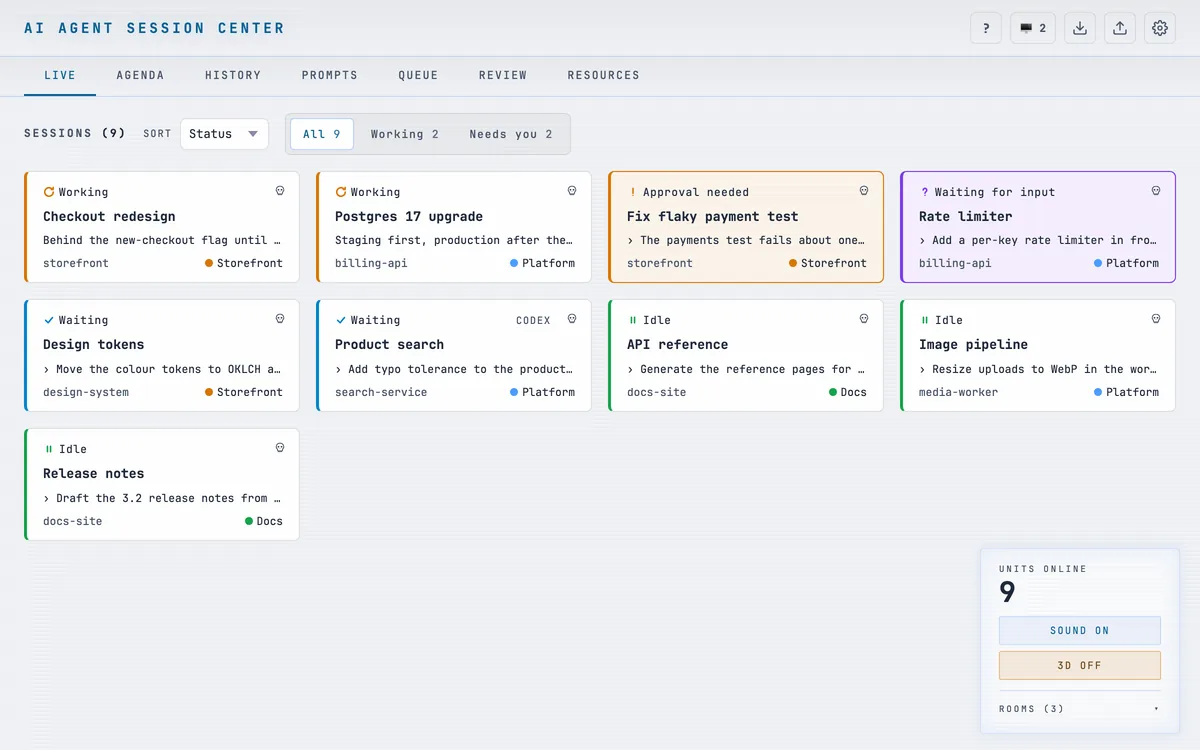Click the pause Idle icon on API reference

coord(633,320)
